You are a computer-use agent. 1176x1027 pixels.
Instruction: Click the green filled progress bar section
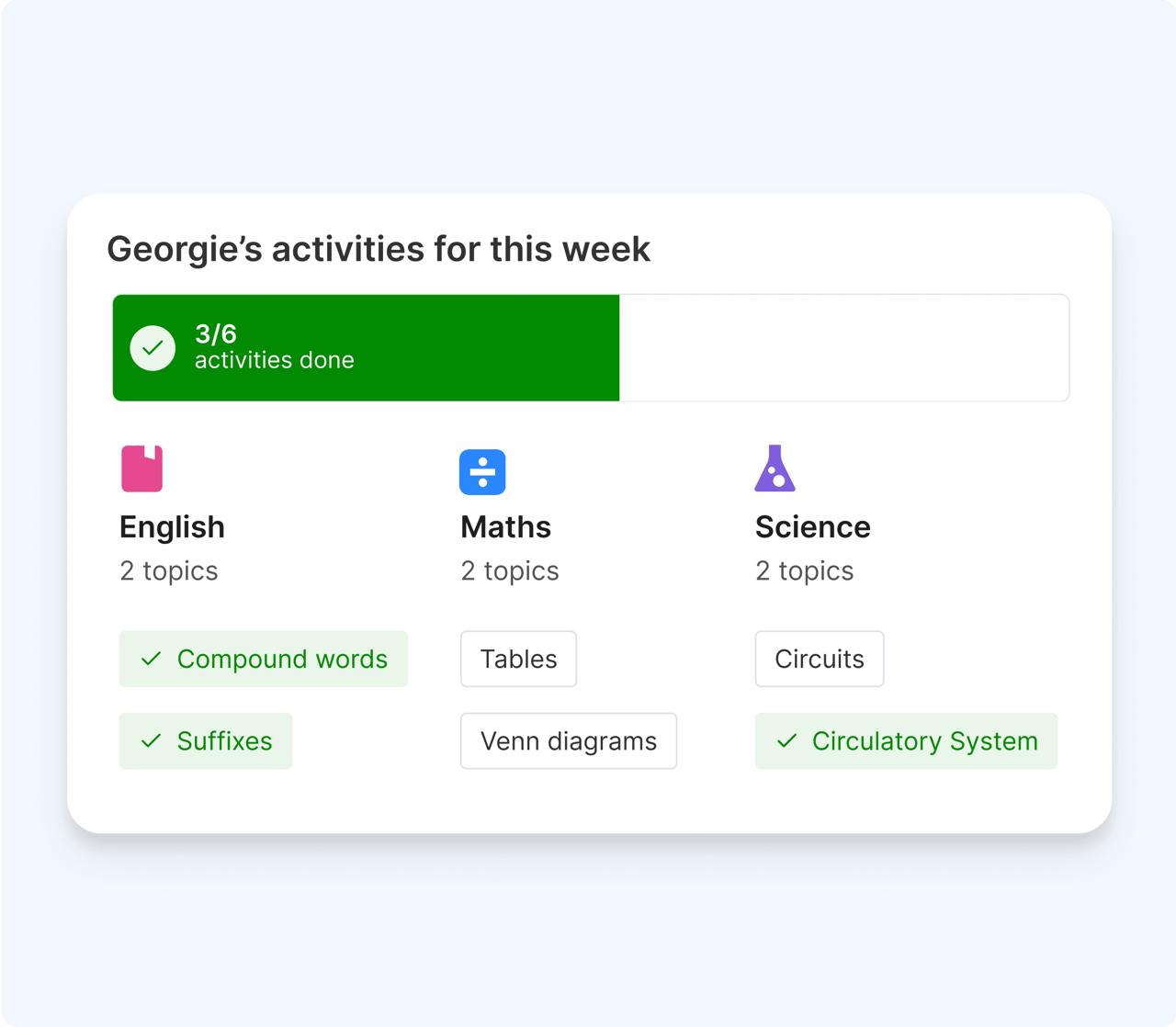coord(487,348)
